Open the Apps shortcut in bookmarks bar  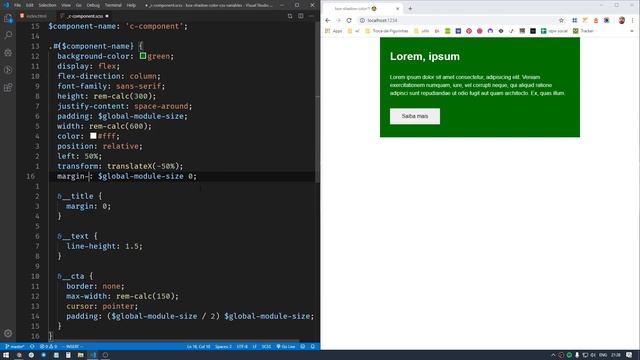(334, 31)
